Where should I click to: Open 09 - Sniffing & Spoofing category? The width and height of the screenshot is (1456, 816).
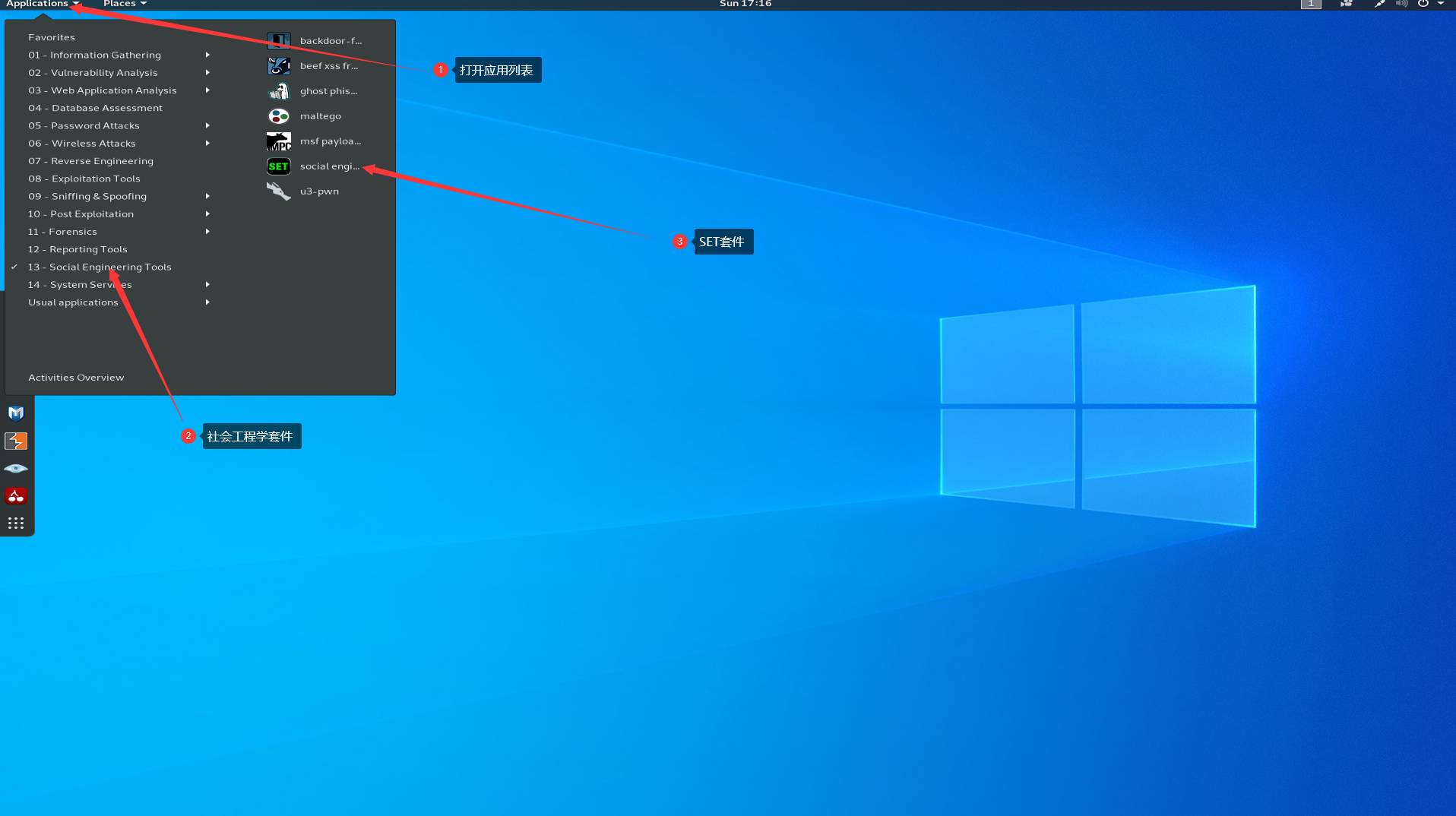pos(87,196)
